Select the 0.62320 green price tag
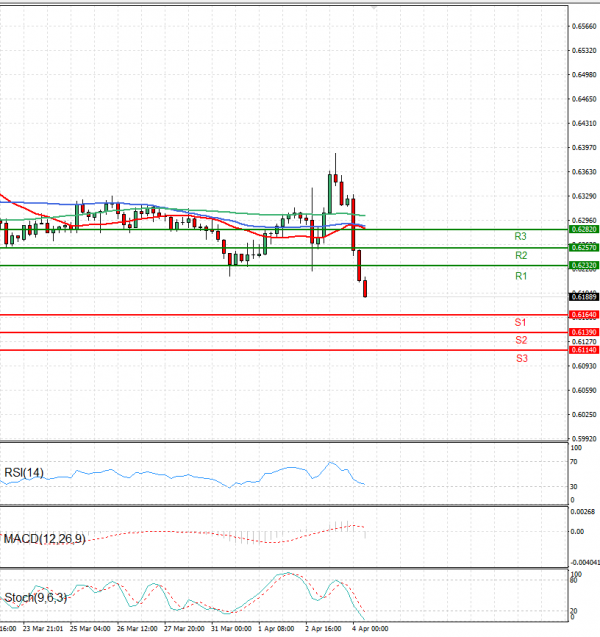The height and width of the screenshot is (637, 600). tap(583, 265)
